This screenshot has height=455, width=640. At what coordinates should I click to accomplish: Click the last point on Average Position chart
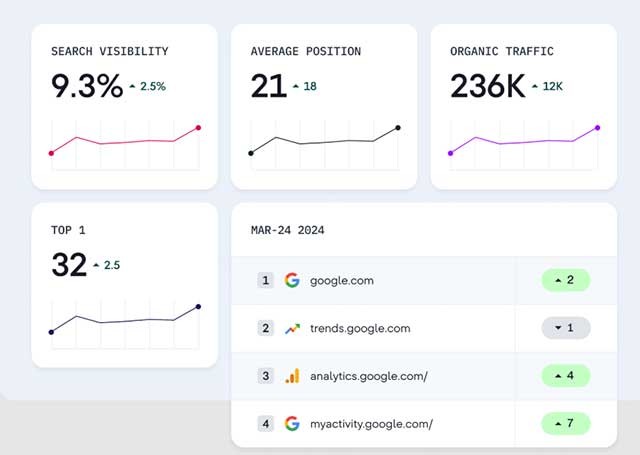click(398, 128)
